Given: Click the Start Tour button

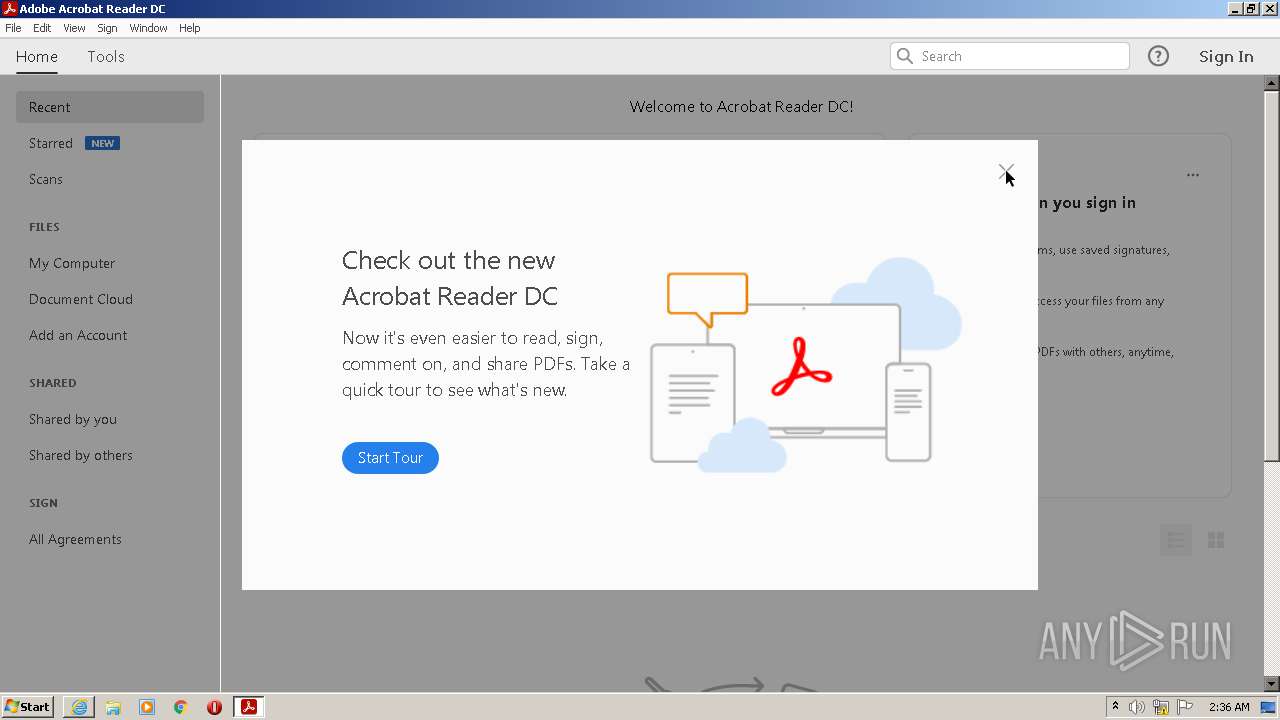Looking at the screenshot, I should [x=390, y=458].
